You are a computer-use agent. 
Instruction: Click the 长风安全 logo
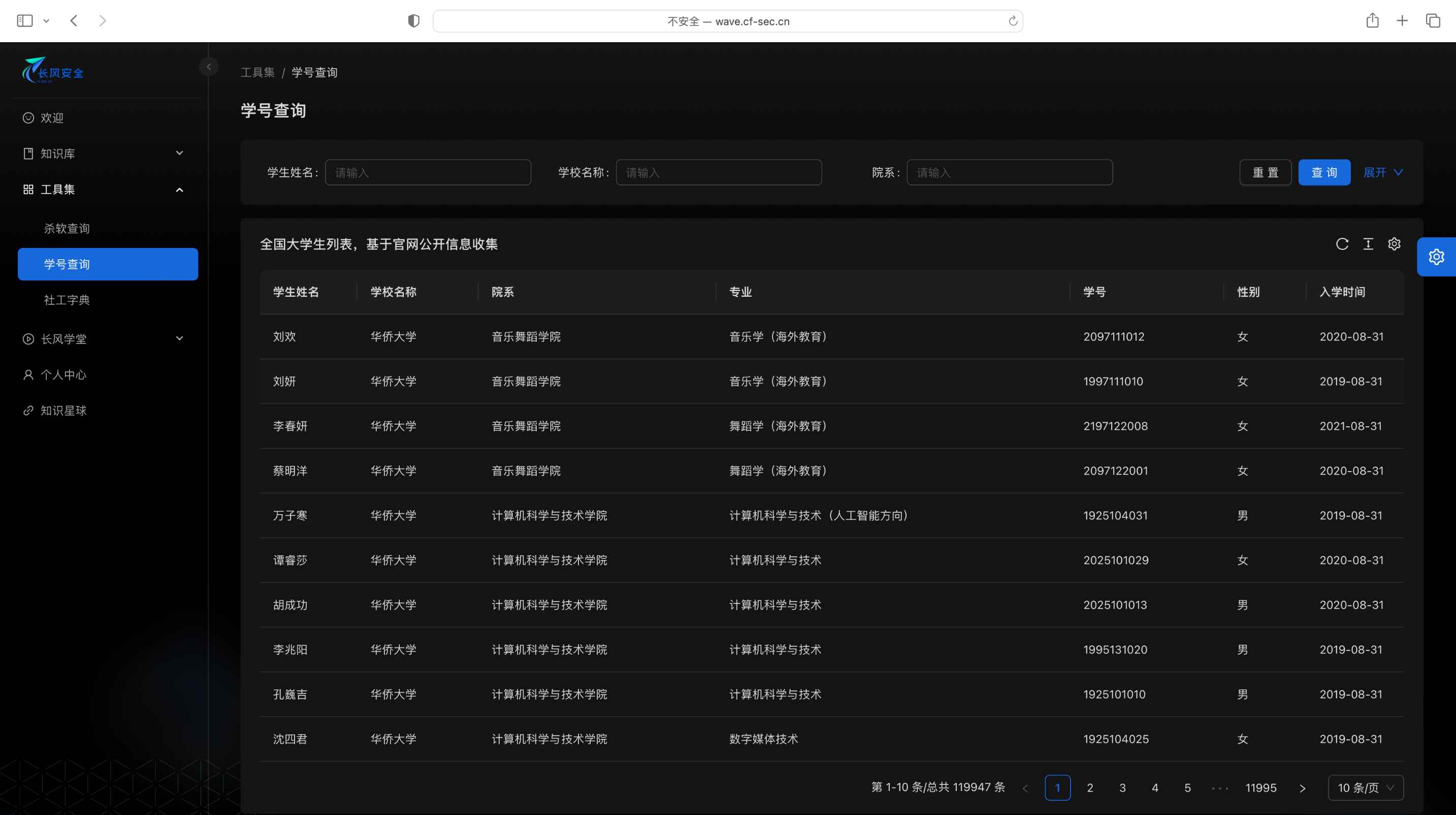(x=53, y=71)
